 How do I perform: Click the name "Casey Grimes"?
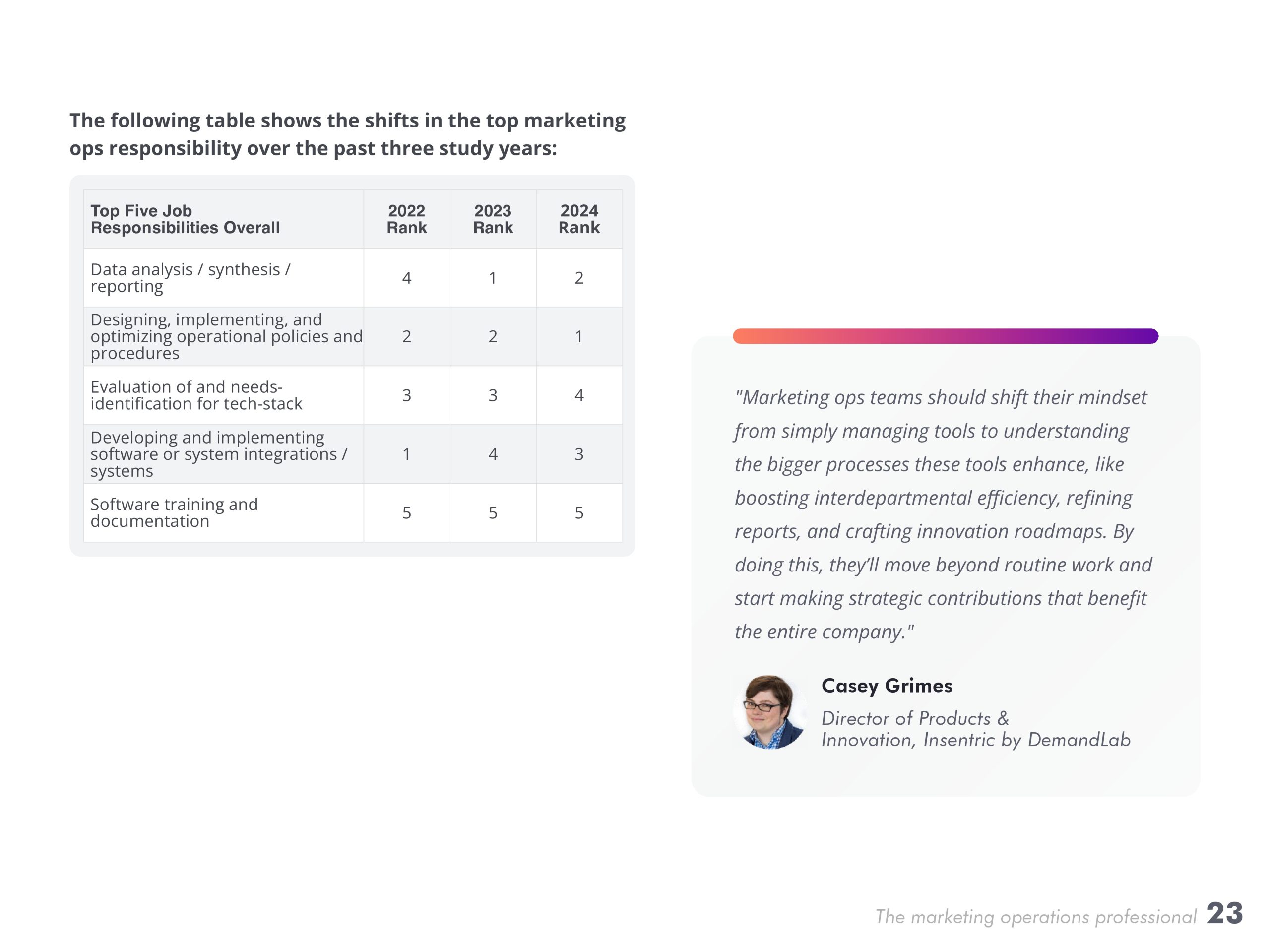point(887,686)
